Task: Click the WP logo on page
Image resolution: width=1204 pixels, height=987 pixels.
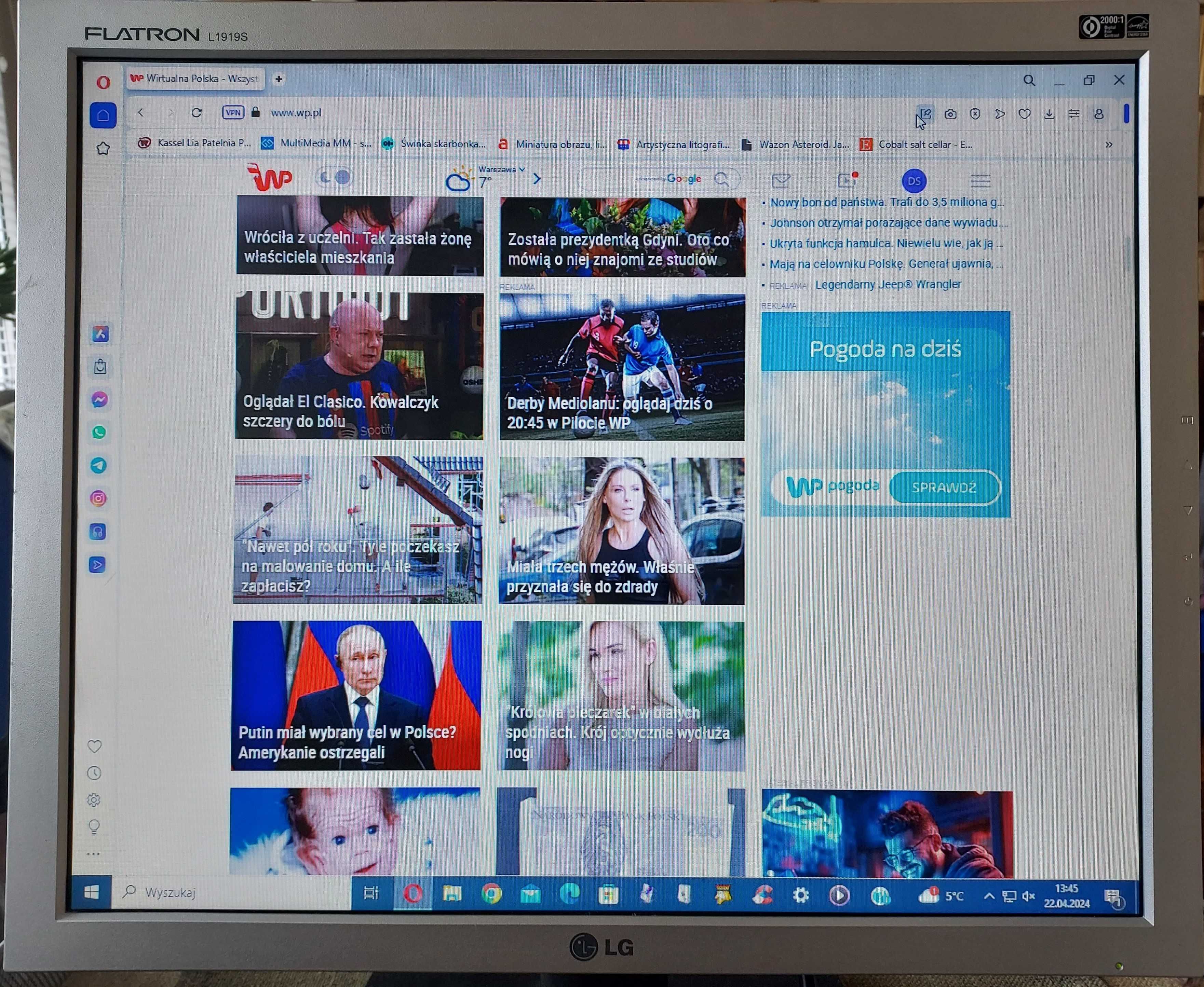Action: (270, 178)
